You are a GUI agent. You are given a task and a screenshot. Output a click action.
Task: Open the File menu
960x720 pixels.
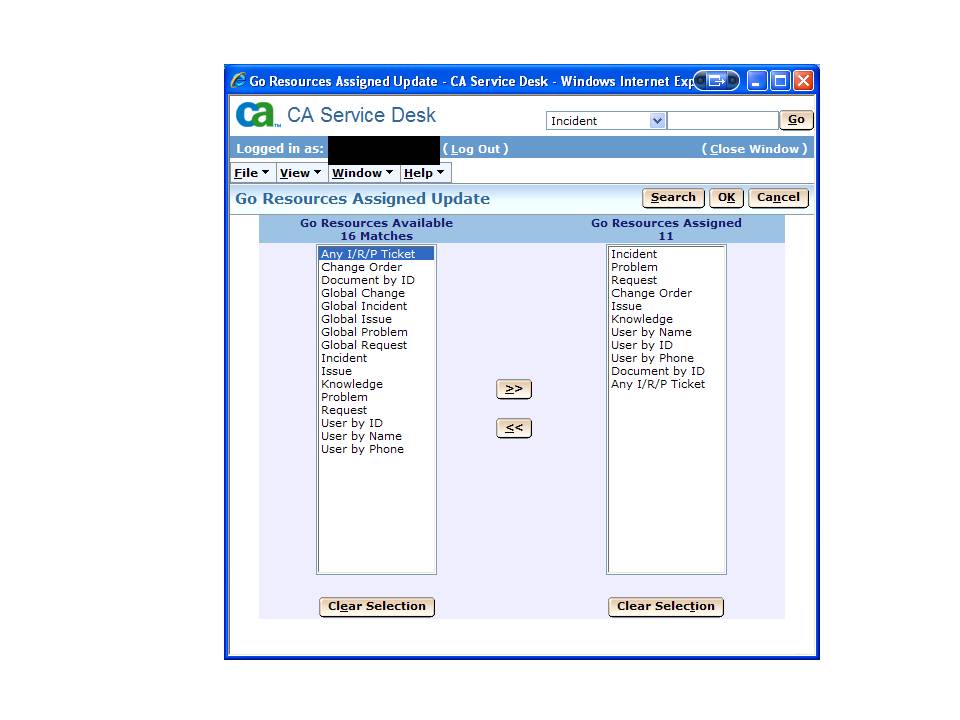(251, 173)
